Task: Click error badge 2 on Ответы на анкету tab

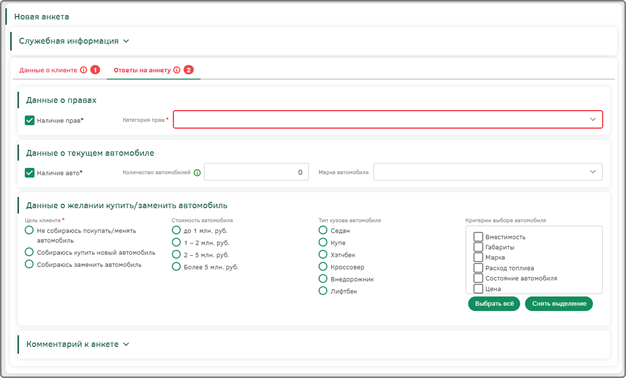Action: 188,70
